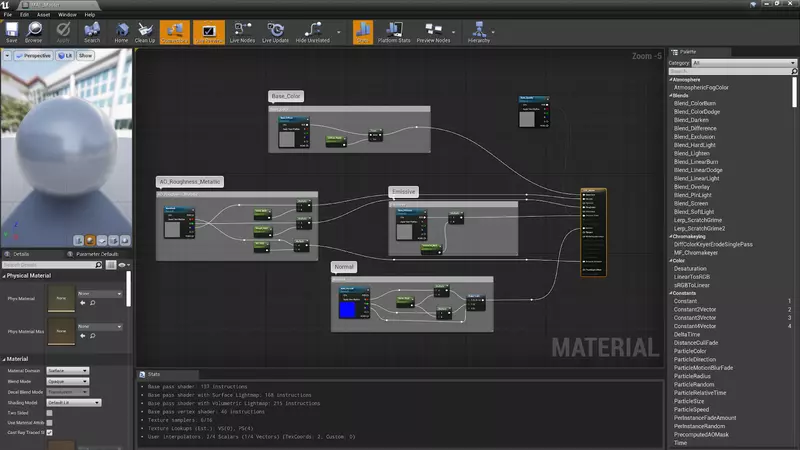The width and height of the screenshot is (800, 450).
Task: Open the Help menu
Action: coord(90,15)
